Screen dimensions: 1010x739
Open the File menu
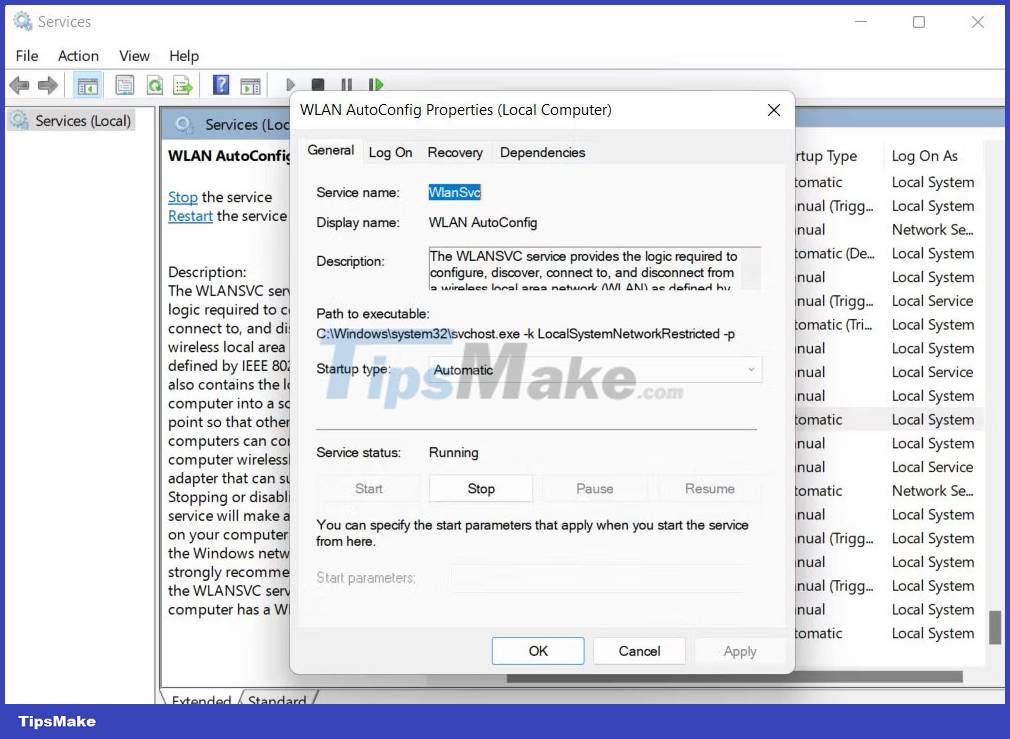click(26, 56)
